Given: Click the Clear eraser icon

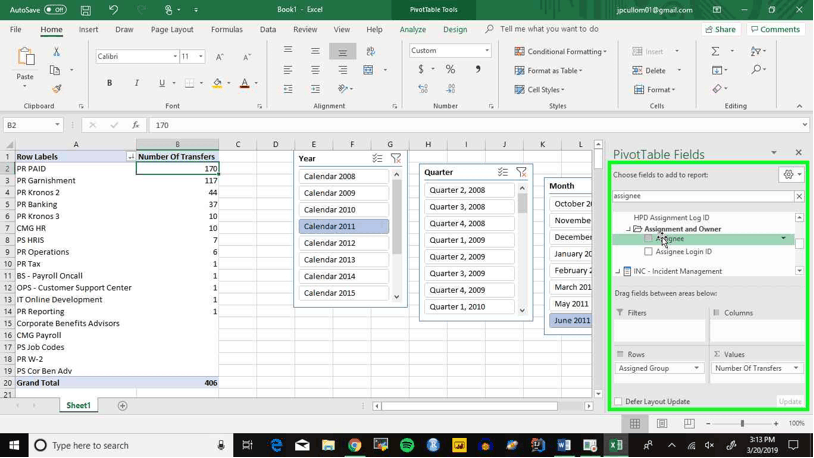Looking at the screenshot, I should [717, 89].
